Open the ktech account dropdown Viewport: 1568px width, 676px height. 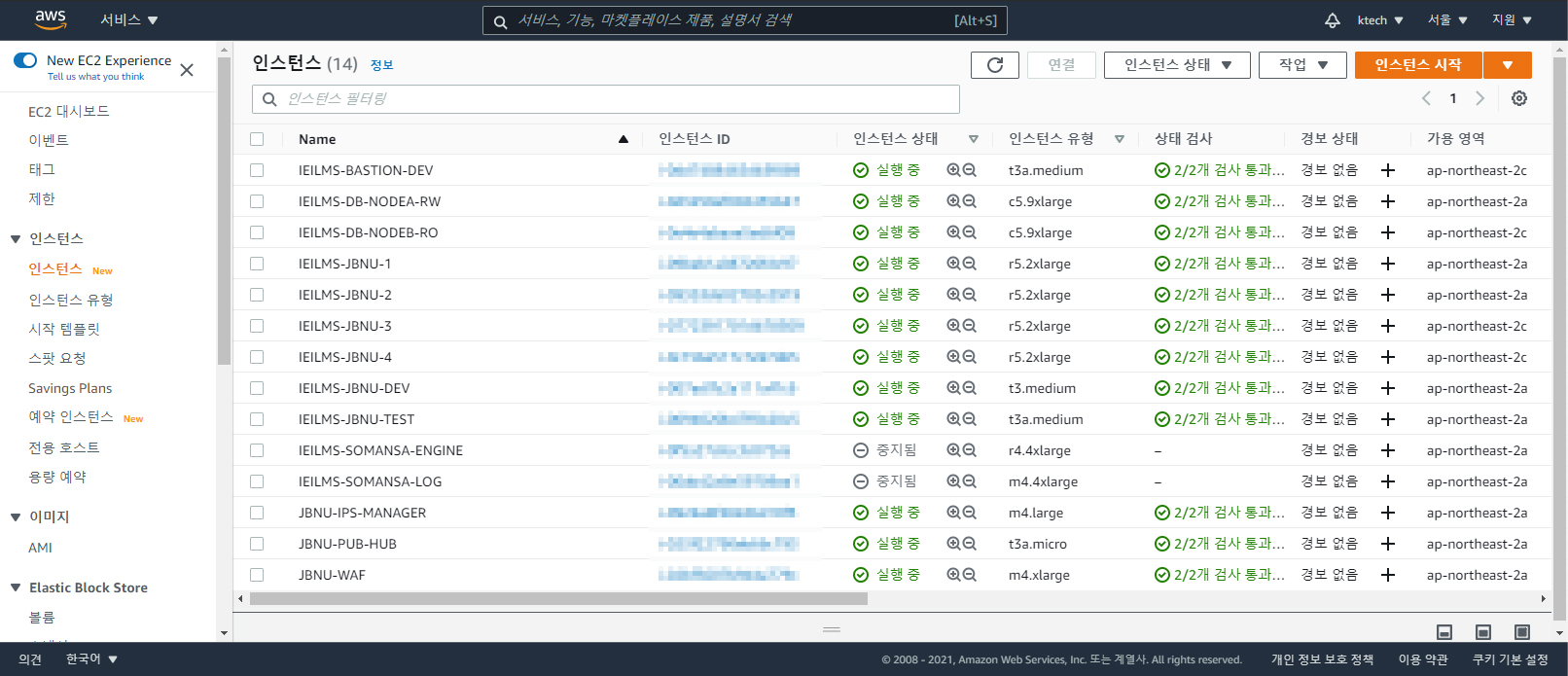pos(1380,20)
